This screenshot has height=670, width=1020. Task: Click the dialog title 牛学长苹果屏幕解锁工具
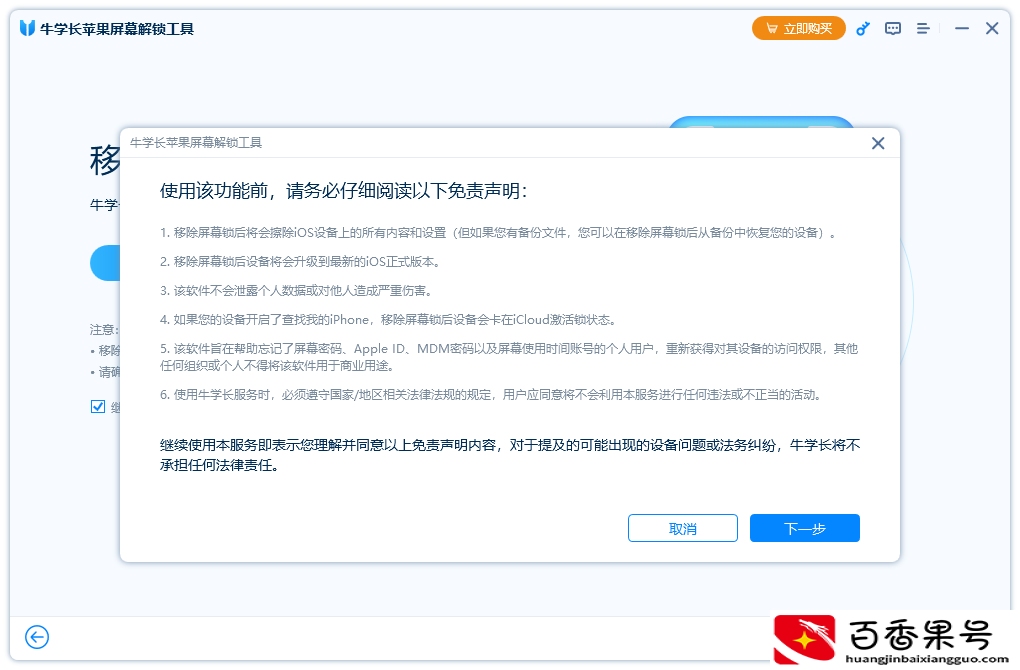tap(196, 142)
